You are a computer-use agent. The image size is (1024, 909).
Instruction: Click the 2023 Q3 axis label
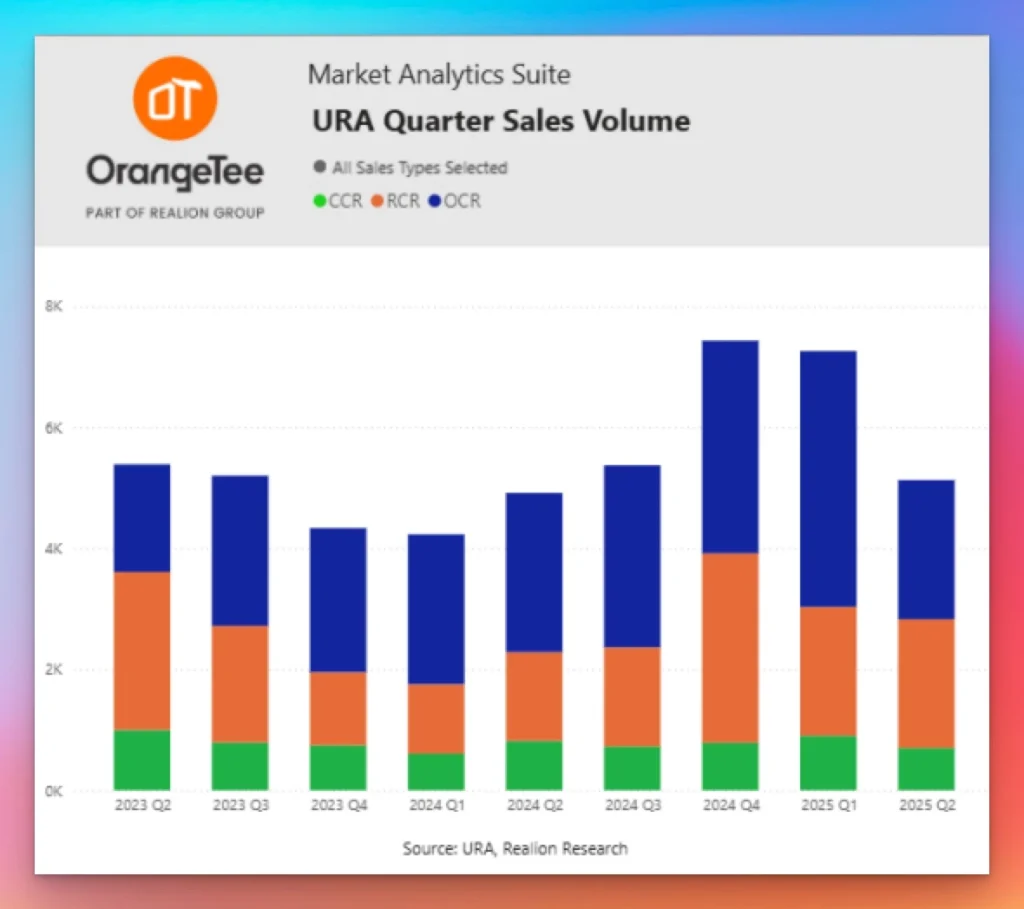240,804
